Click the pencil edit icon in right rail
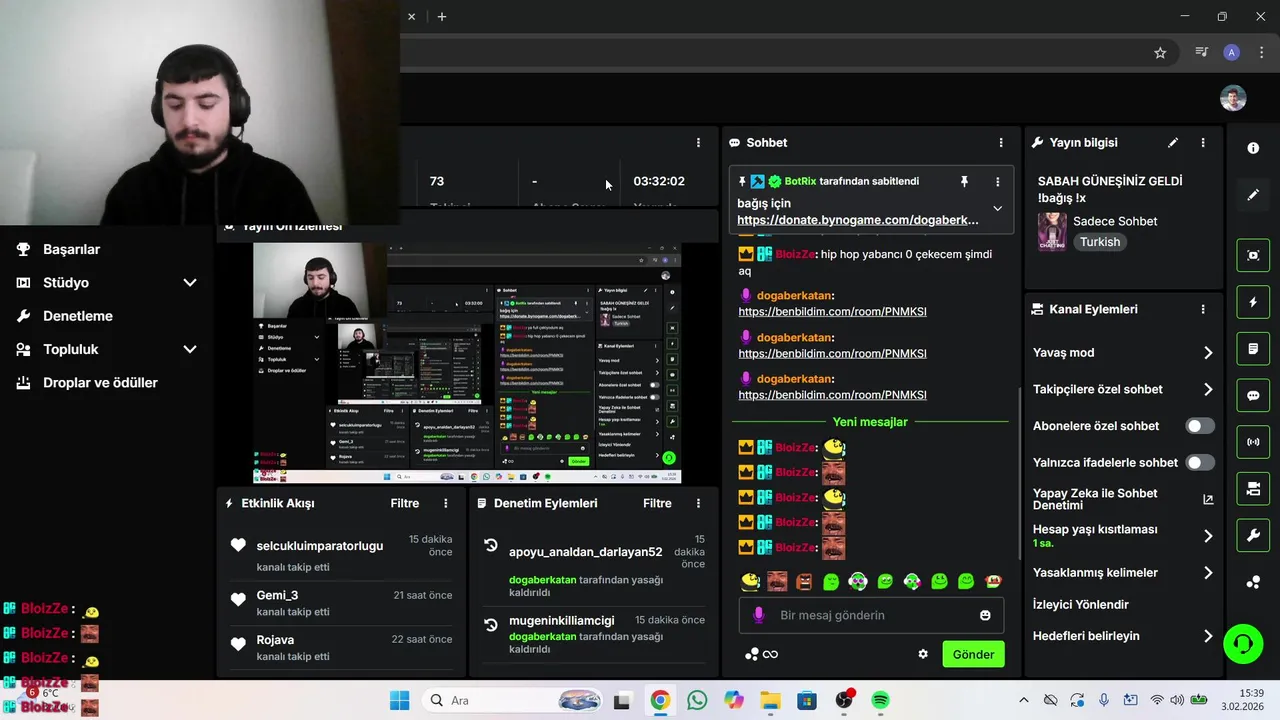1280x720 pixels. [1253, 195]
